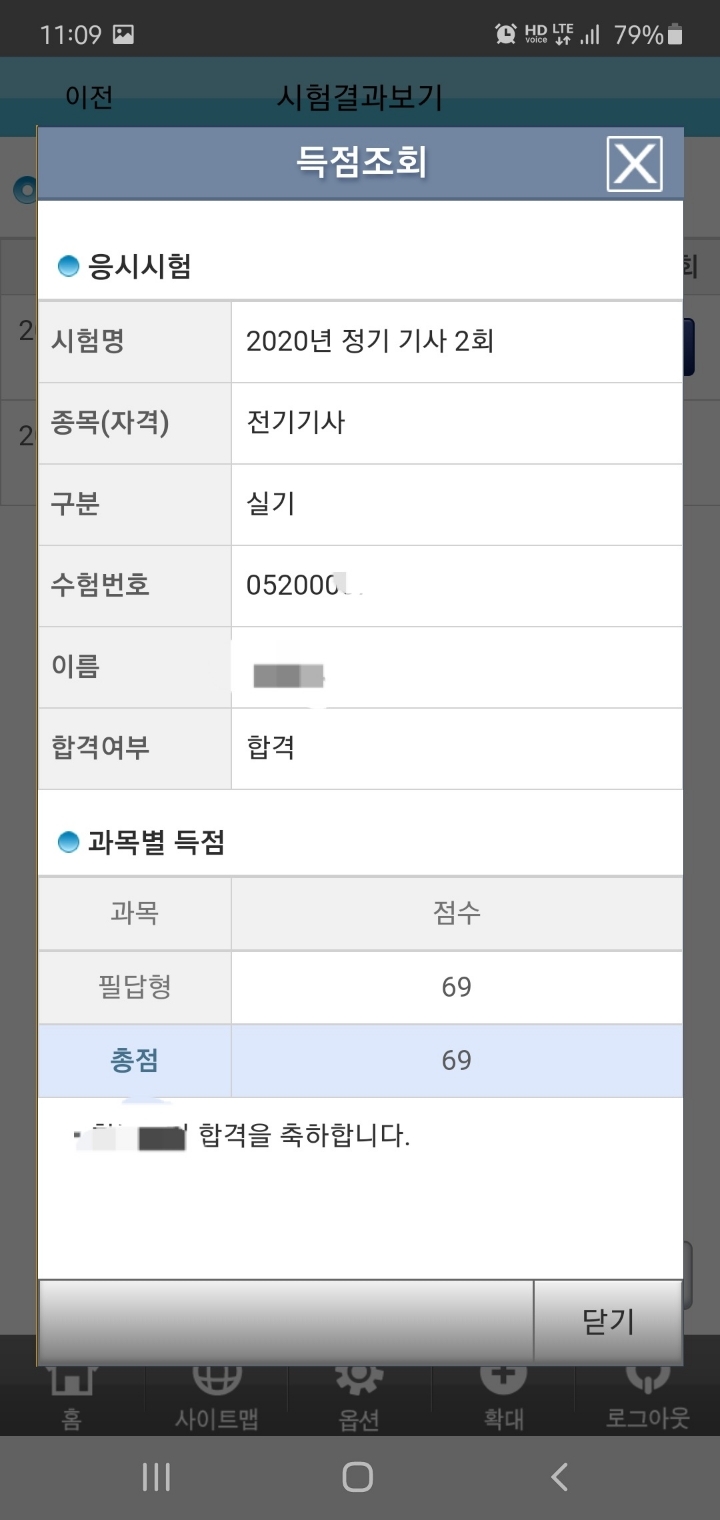Go back using 이전 in the header
Screen dimensions: 720x1520
pyautogui.click(x=88, y=97)
